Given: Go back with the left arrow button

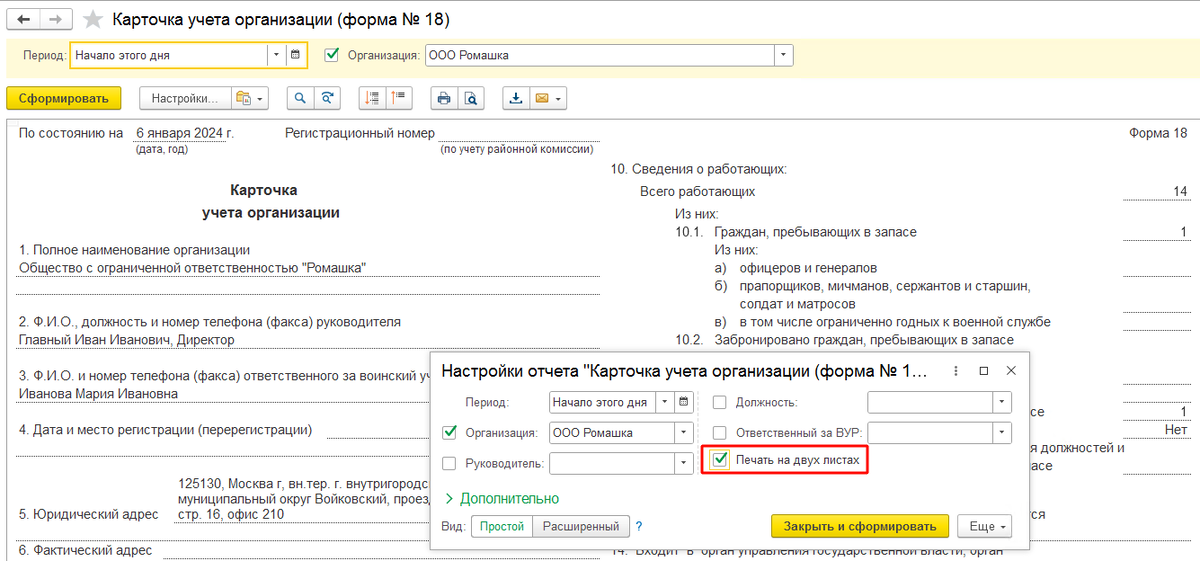Looking at the screenshot, I should 23,20.
